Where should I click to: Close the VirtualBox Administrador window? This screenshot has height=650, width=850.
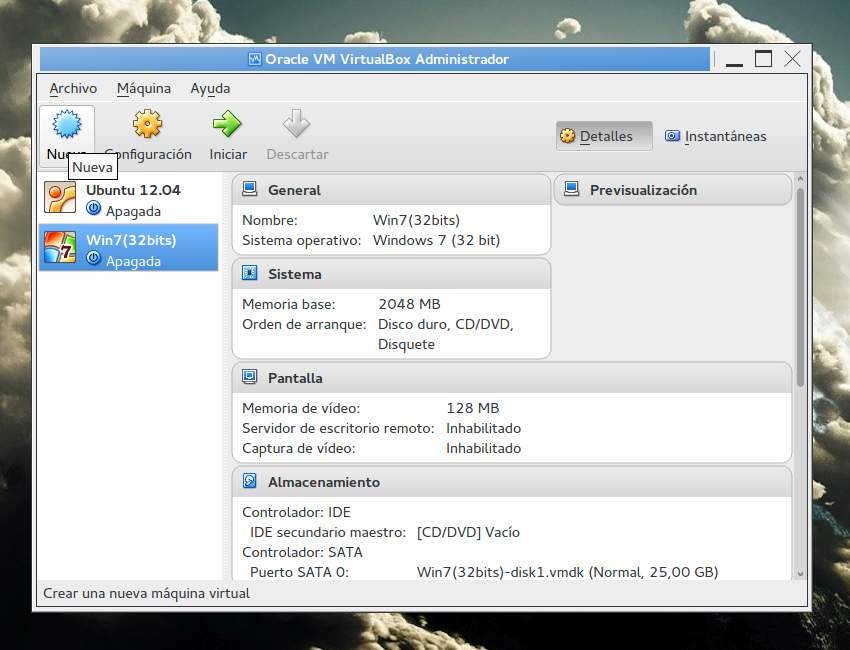(793, 59)
